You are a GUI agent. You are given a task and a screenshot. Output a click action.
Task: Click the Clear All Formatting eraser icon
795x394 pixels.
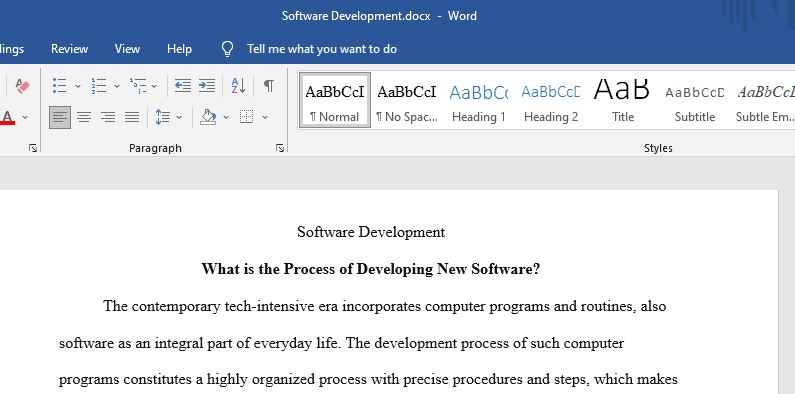(x=22, y=86)
